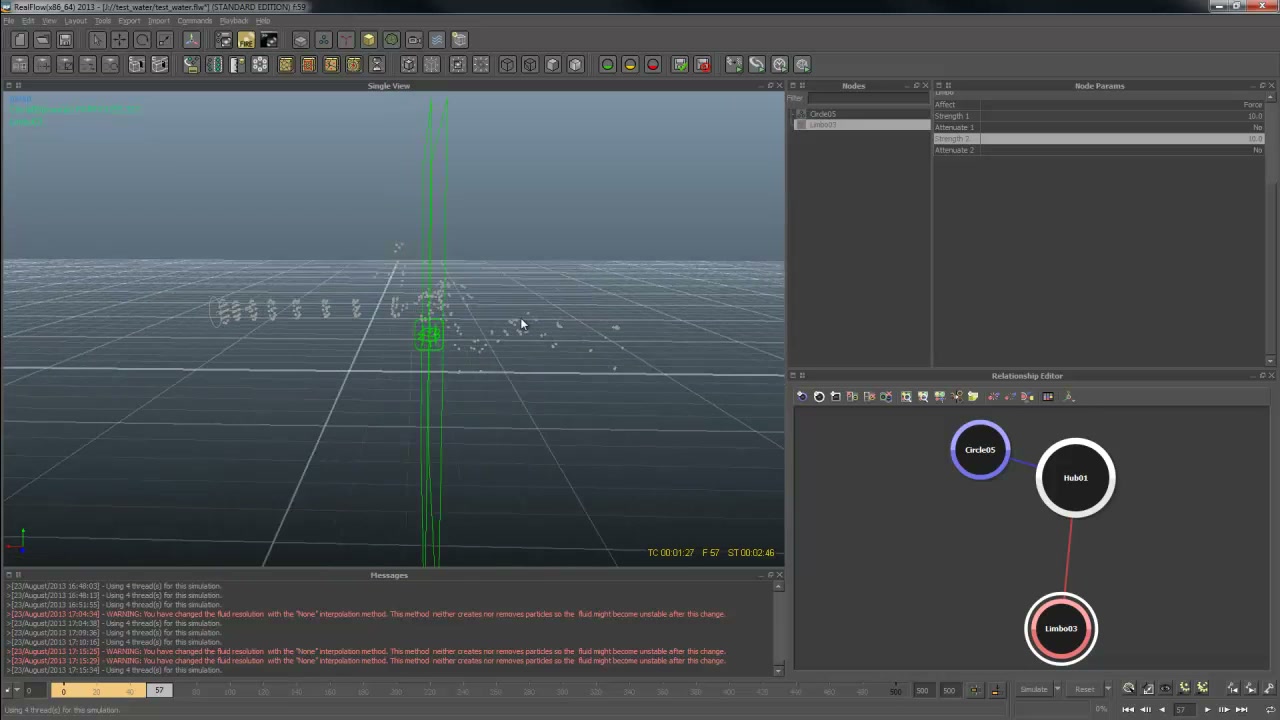Viewport: 1280px width, 720px height.
Task: Click the Strength 2 parameter row
Action: click(x=1099, y=139)
